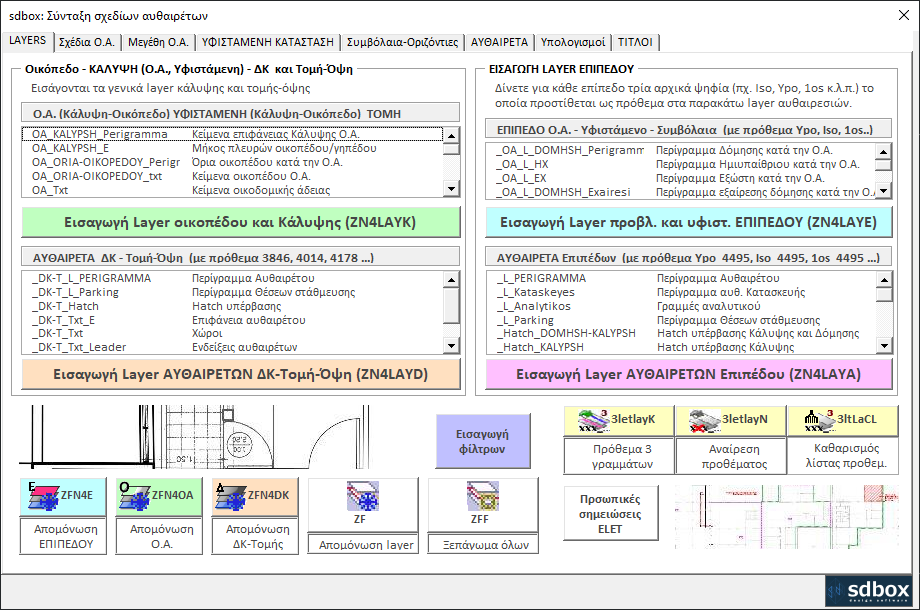Image resolution: width=920 pixels, height=610 pixels.
Task: Click down arrow of OA_KALYPSH list scrollbar
Action: tap(451, 189)
